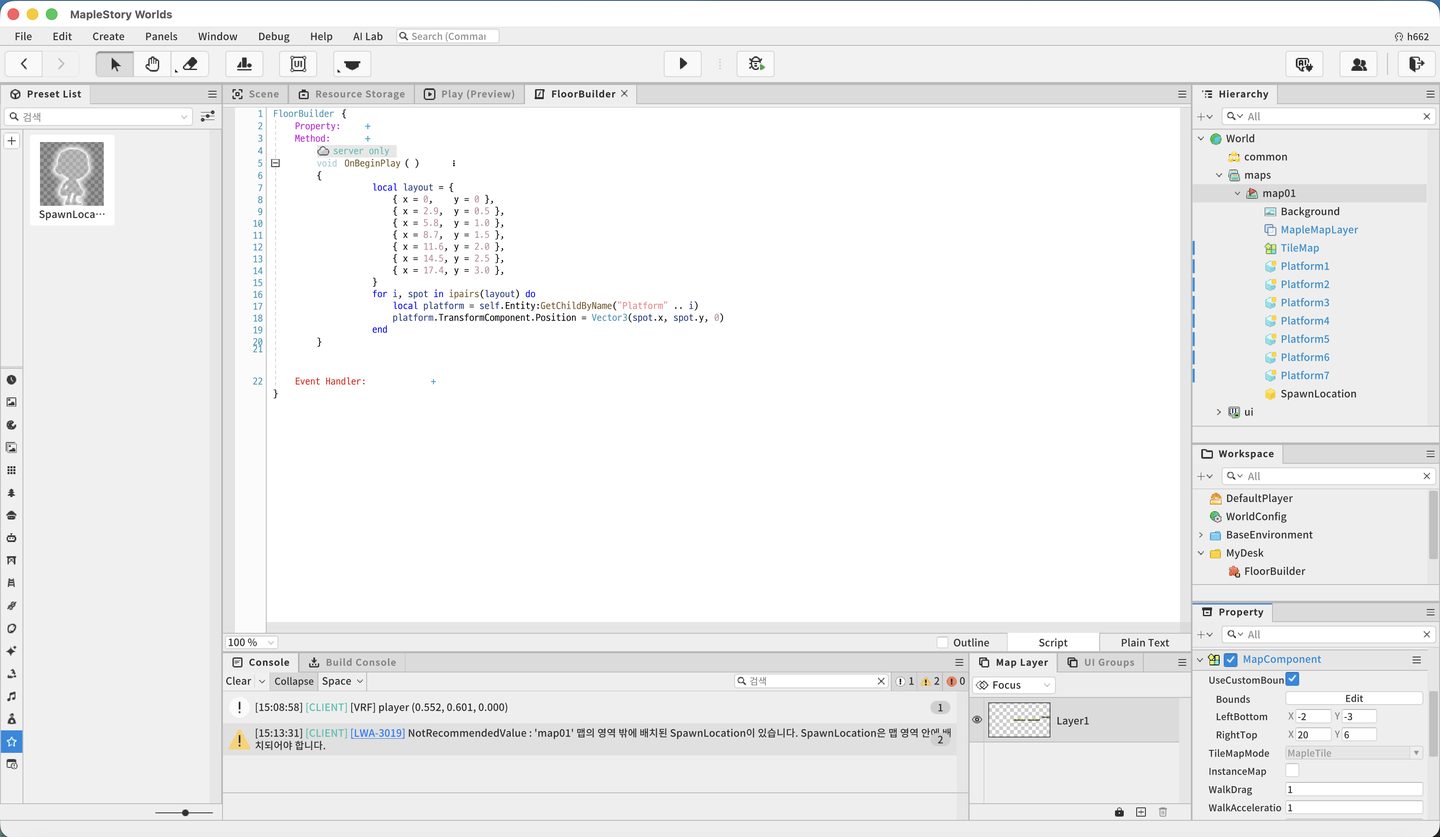
Task: Switch to the Scene tab
Action: click(x=256, y=94)
